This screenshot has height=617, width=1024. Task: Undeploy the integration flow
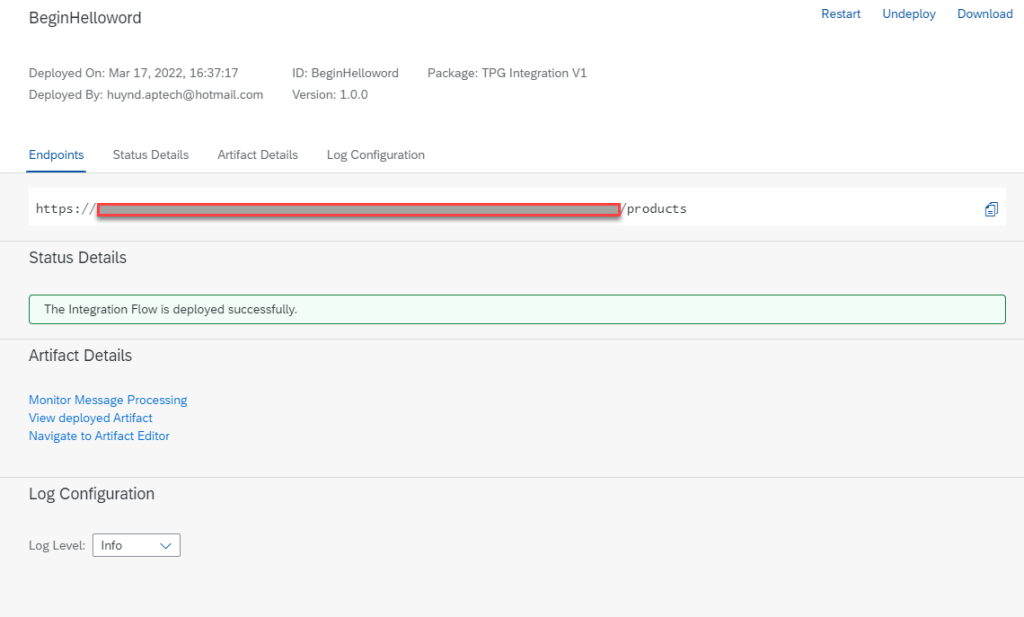coord(908,14)
